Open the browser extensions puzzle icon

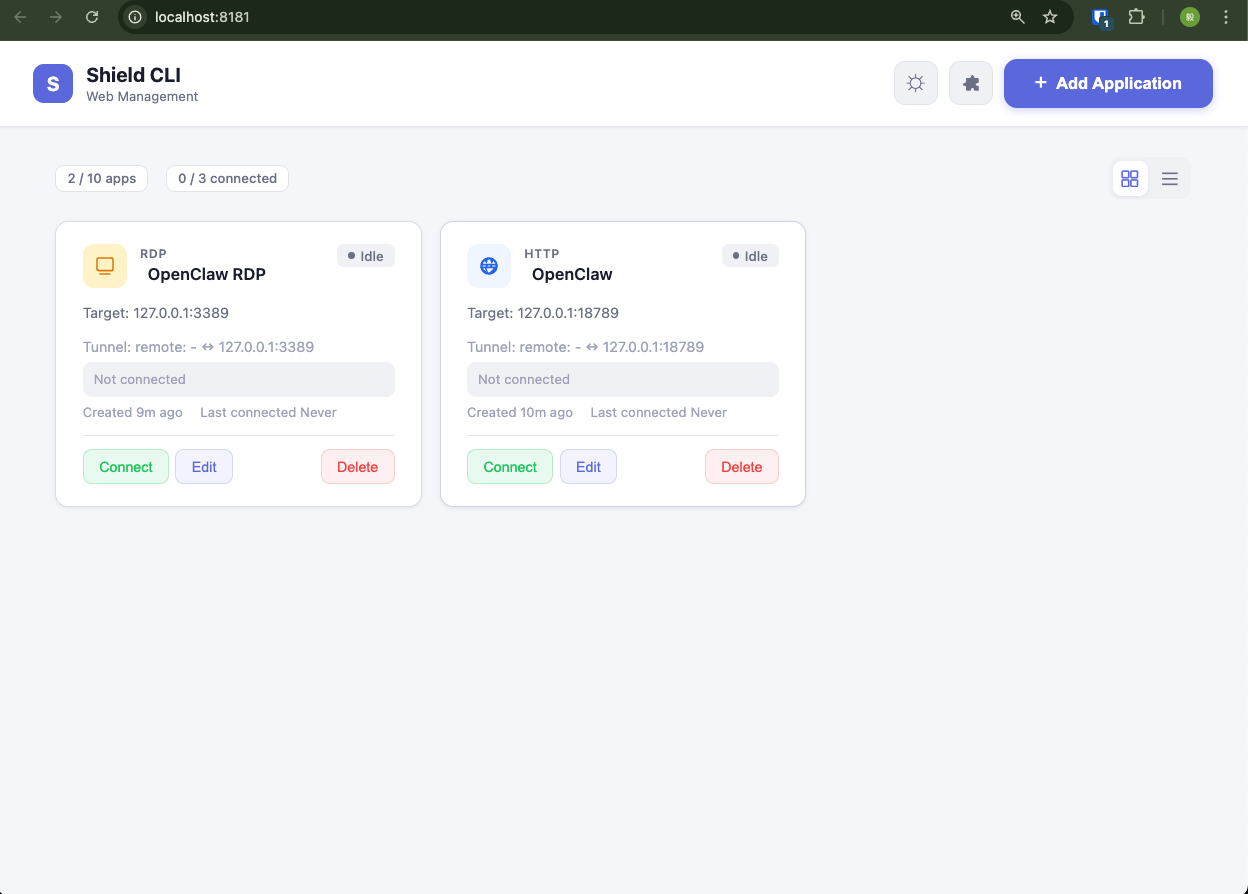(x=1137, y=17)
